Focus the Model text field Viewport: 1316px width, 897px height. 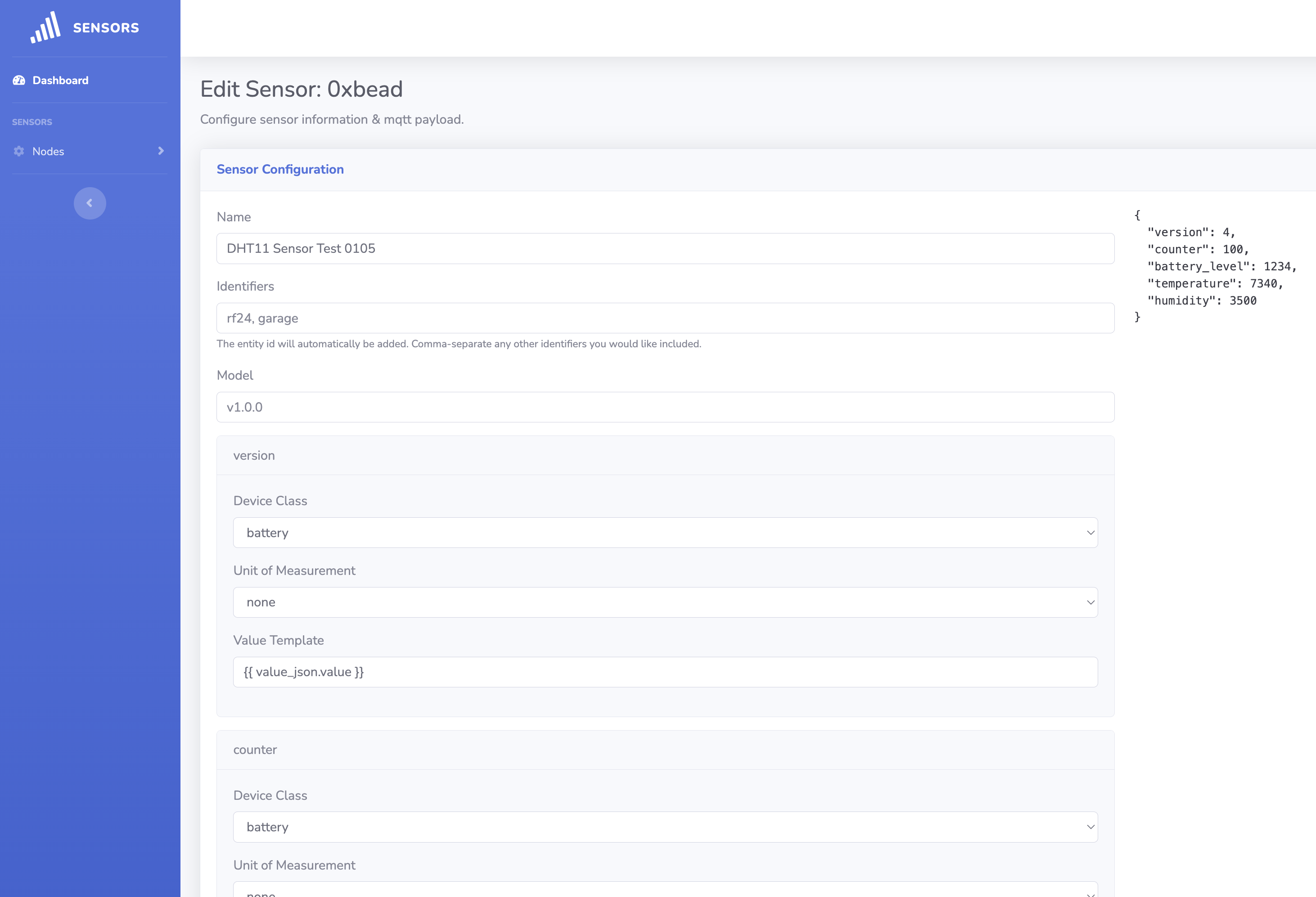tap(665, 407)
